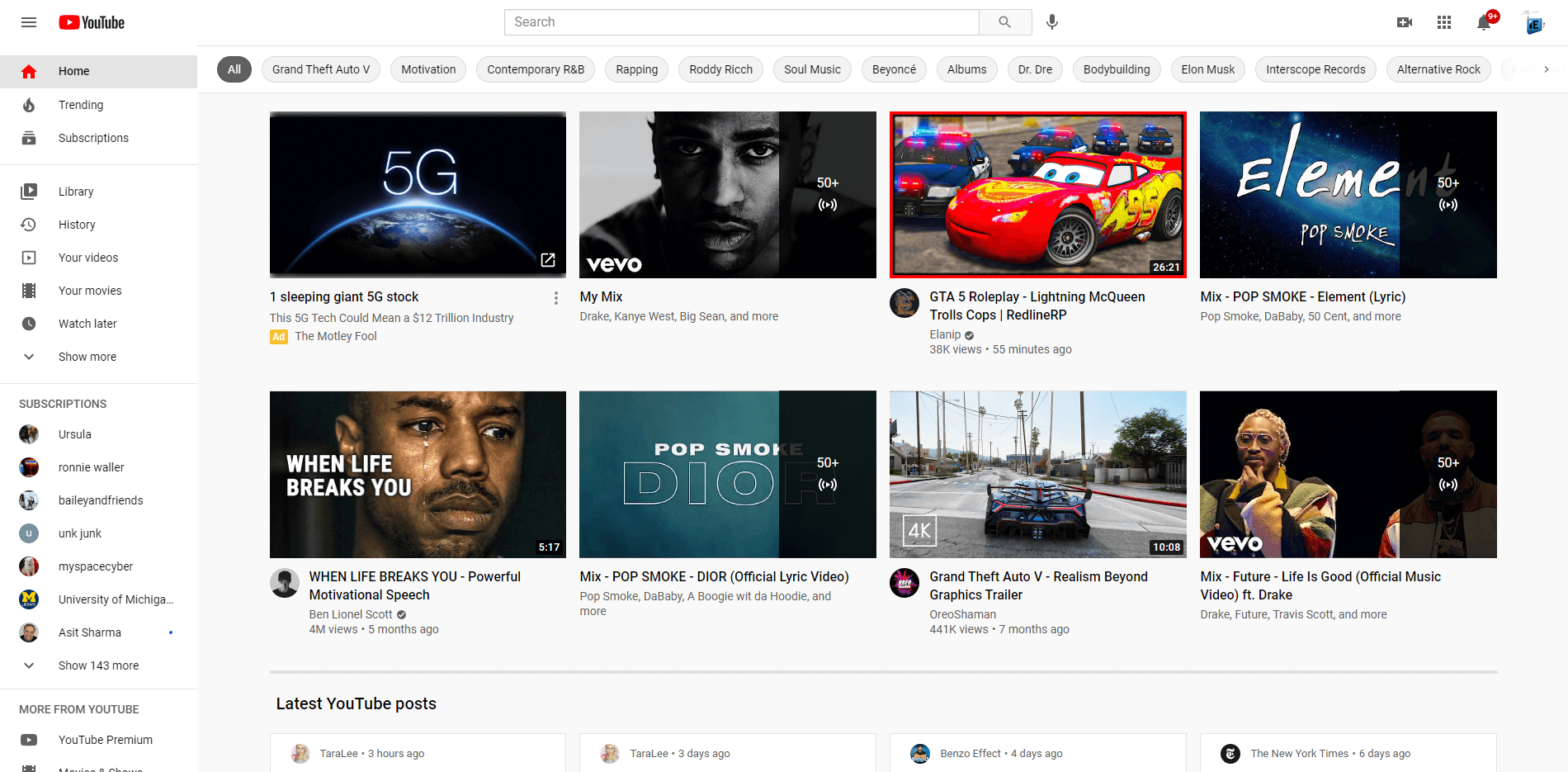
Task: Toggle the hamburger navigation menu
Action: point(28,22)
